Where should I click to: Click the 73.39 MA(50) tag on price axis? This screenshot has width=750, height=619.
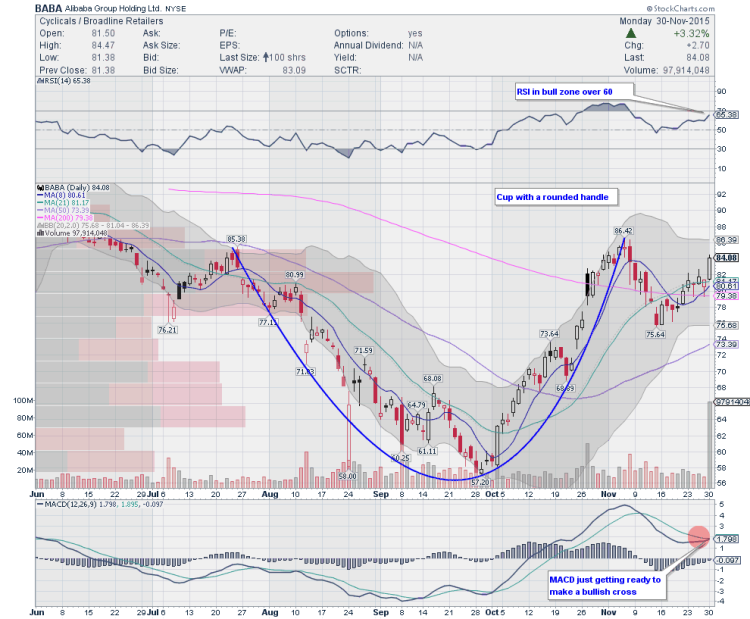pos(726,344)
